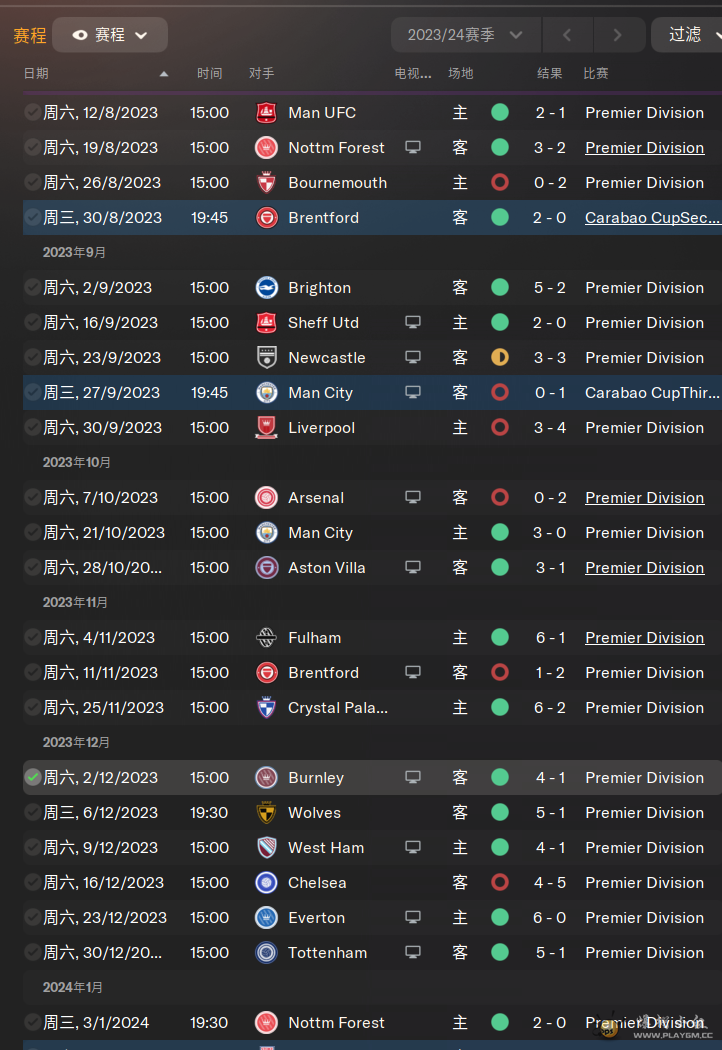Click the Man UFC club badge

coord(267,112)
